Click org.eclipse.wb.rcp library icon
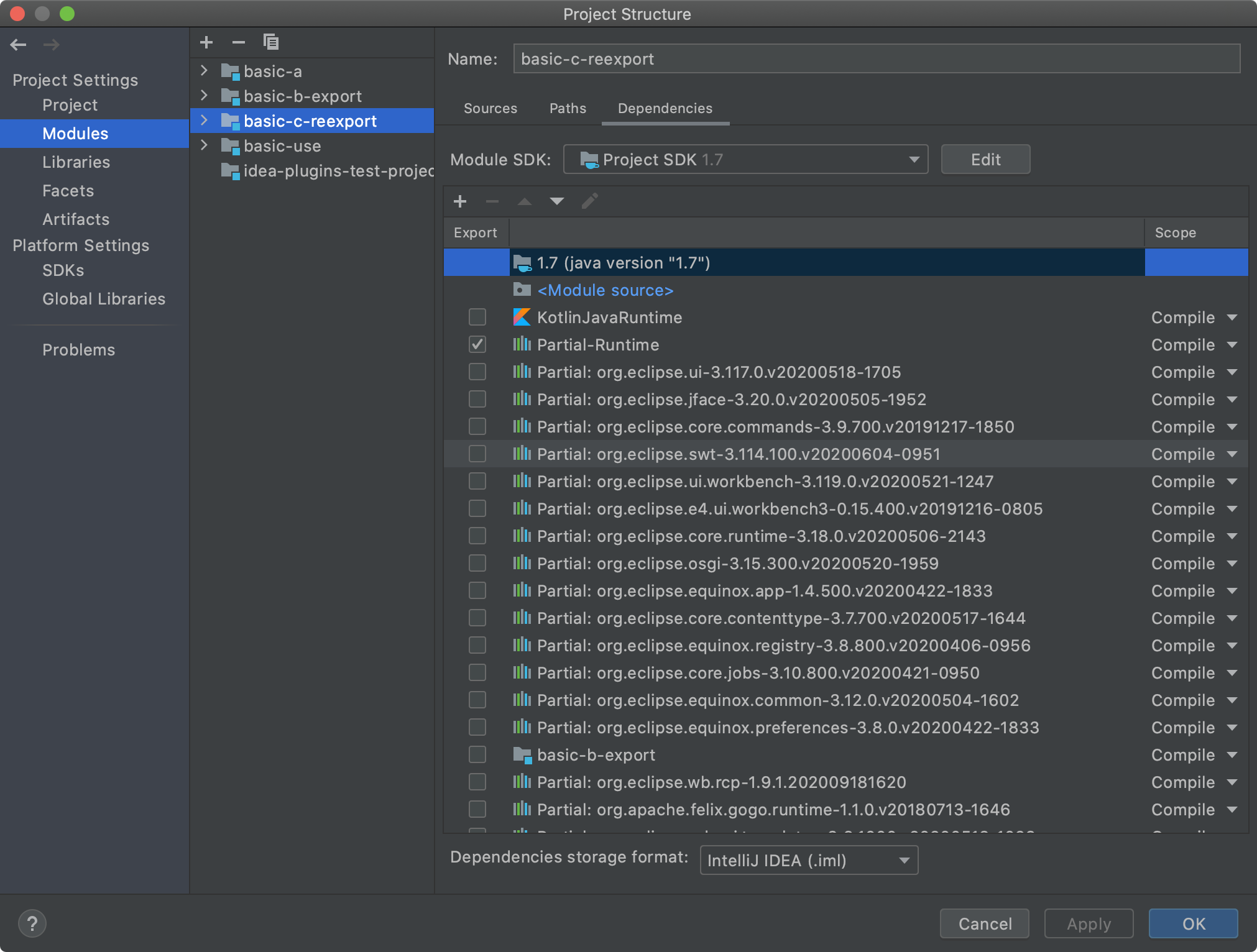 (522, 782)
